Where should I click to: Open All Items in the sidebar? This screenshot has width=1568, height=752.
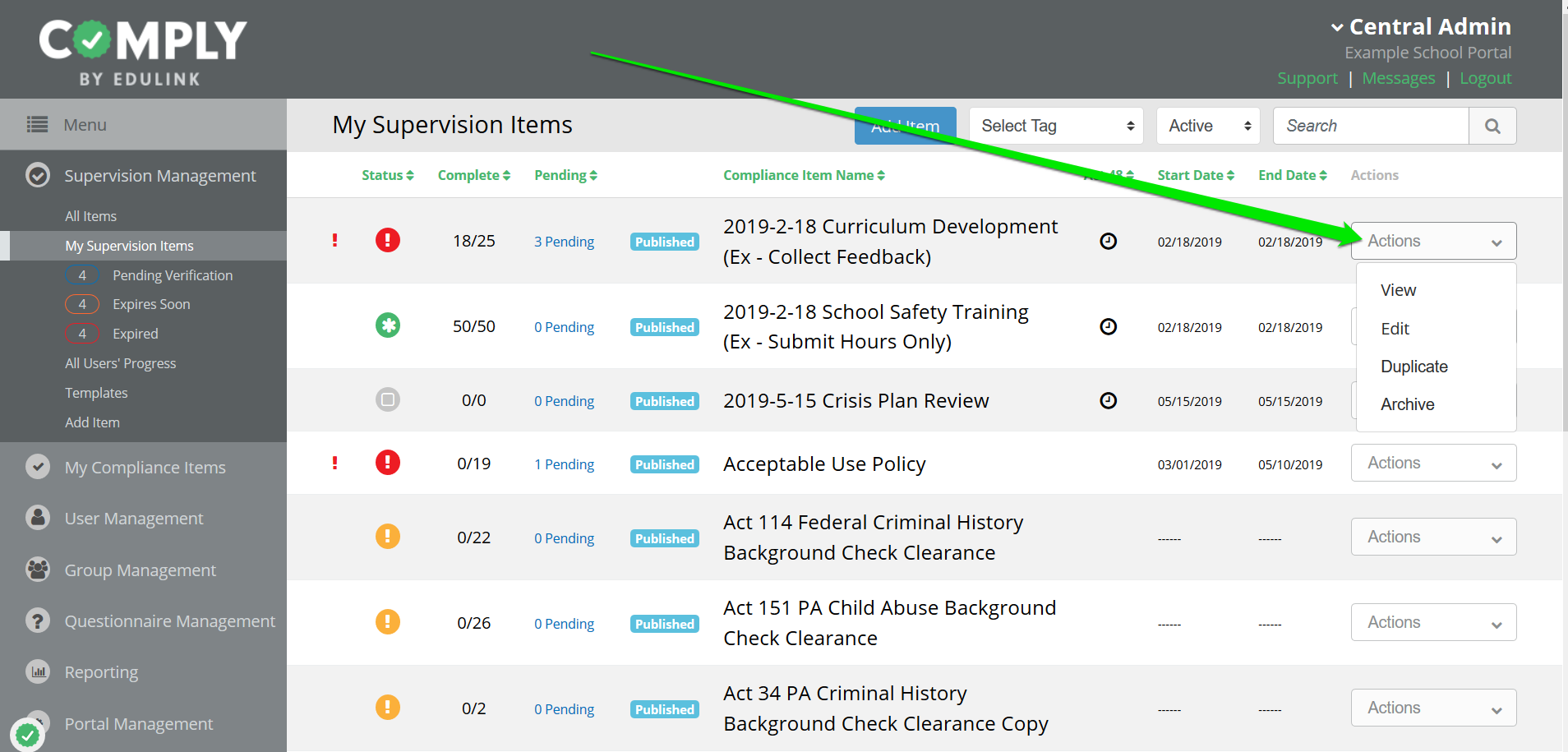click(x=90, y=216)
